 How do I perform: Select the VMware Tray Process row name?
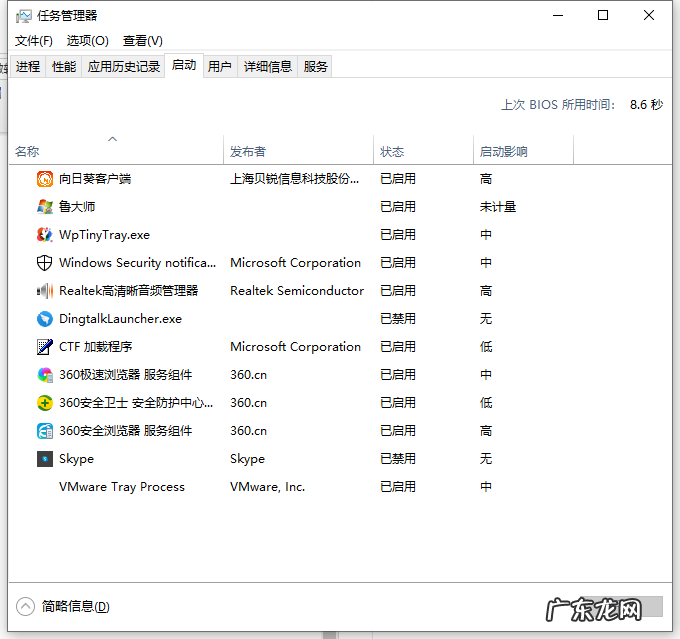click(x=122, y=487)
